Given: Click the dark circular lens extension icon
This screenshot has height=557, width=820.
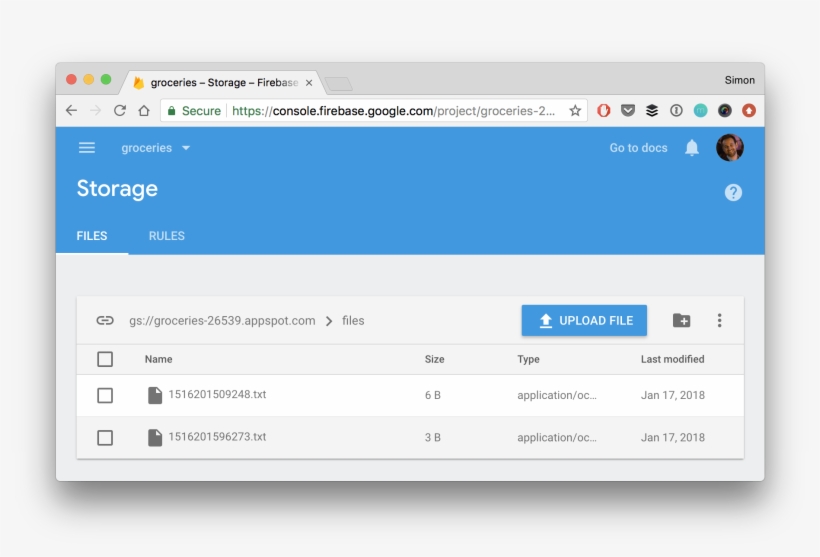Looking at the screenshot, I should click(724, 110).
